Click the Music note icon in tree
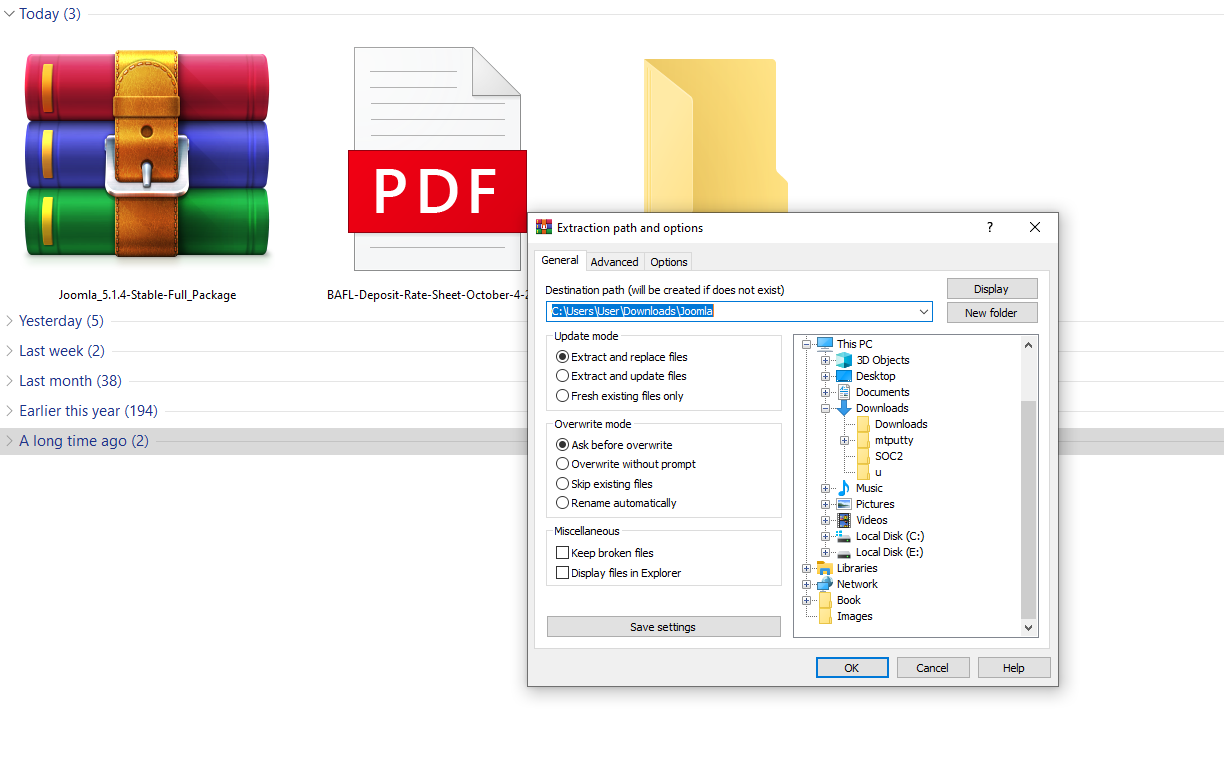1224x766 pixels. tap(844, 488)
